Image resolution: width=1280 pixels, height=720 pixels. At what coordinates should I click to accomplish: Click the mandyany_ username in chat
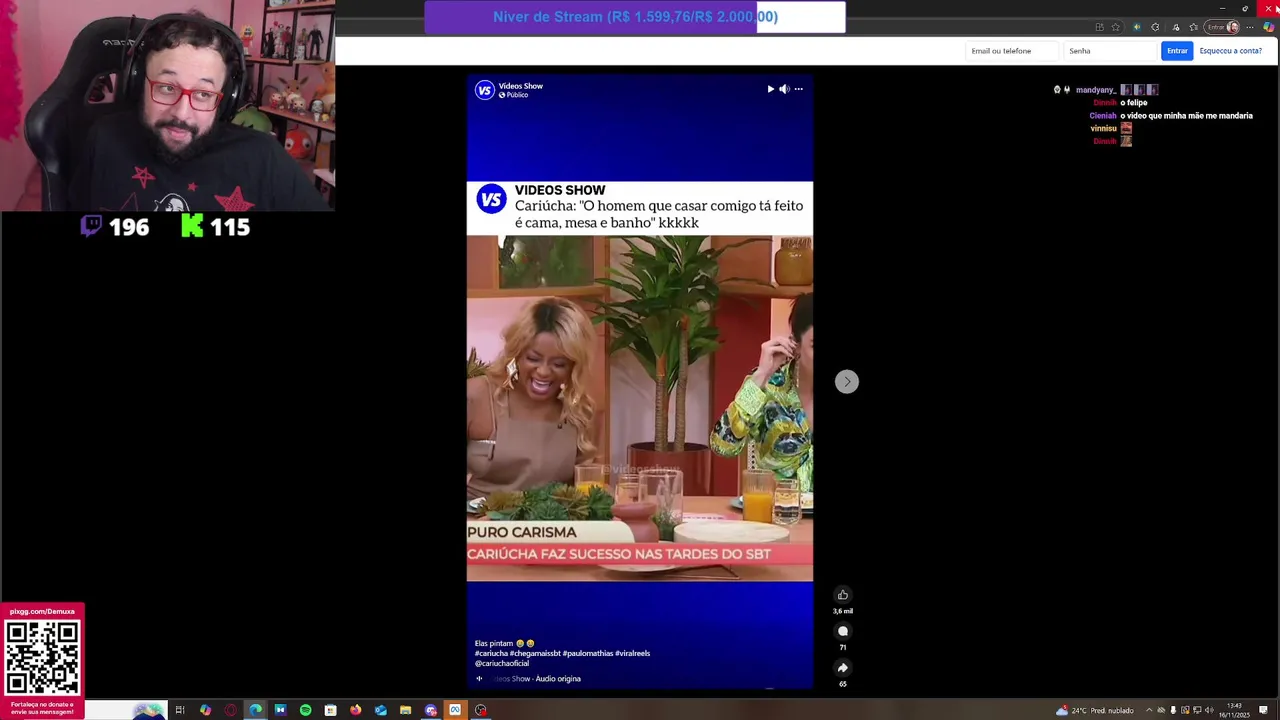(1095, 90)
